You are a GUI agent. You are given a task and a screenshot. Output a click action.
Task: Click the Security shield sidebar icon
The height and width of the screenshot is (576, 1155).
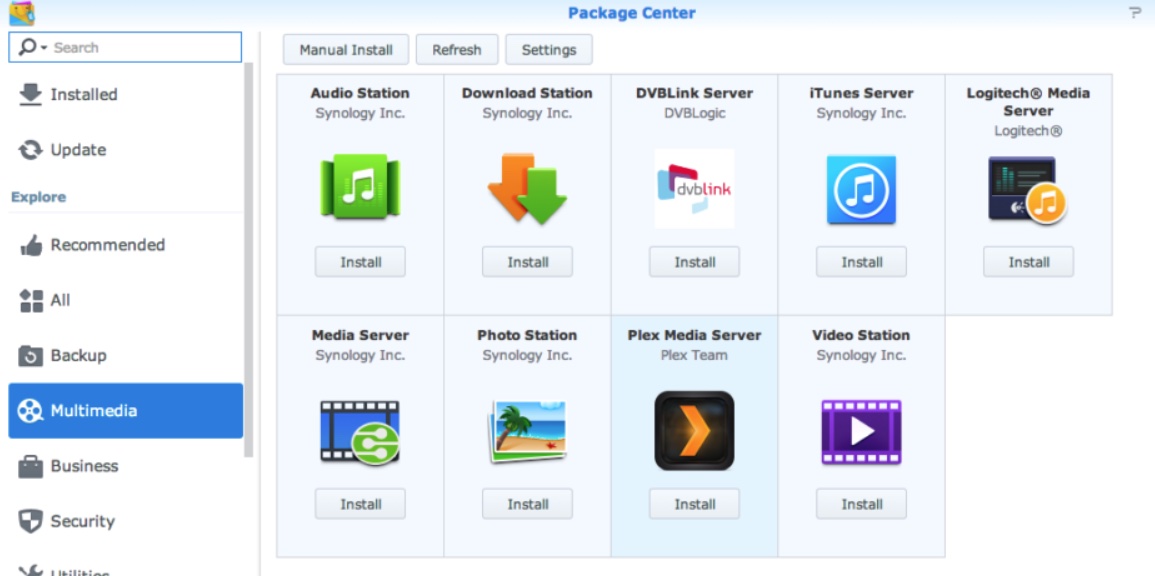point(30,521)
